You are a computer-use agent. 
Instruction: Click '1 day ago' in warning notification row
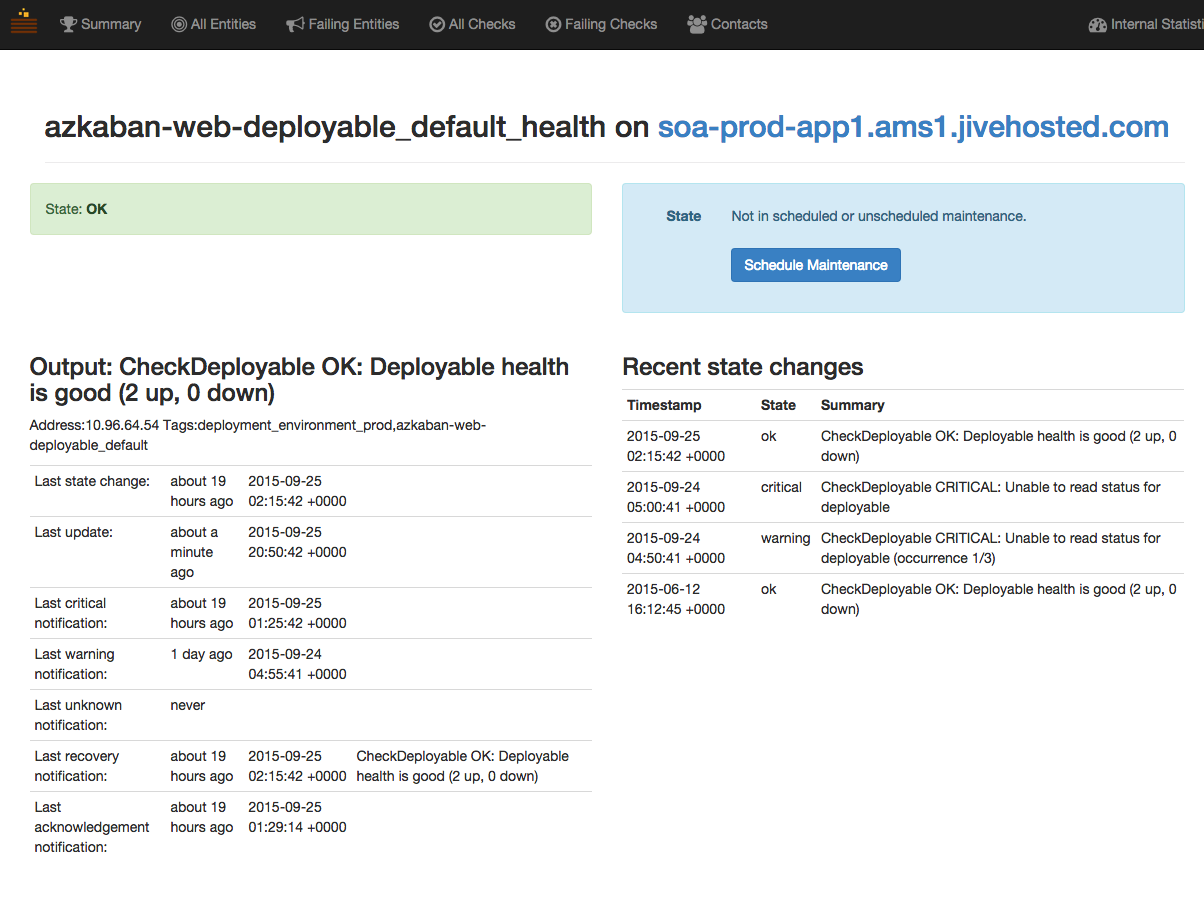click(x=201, y=654)
